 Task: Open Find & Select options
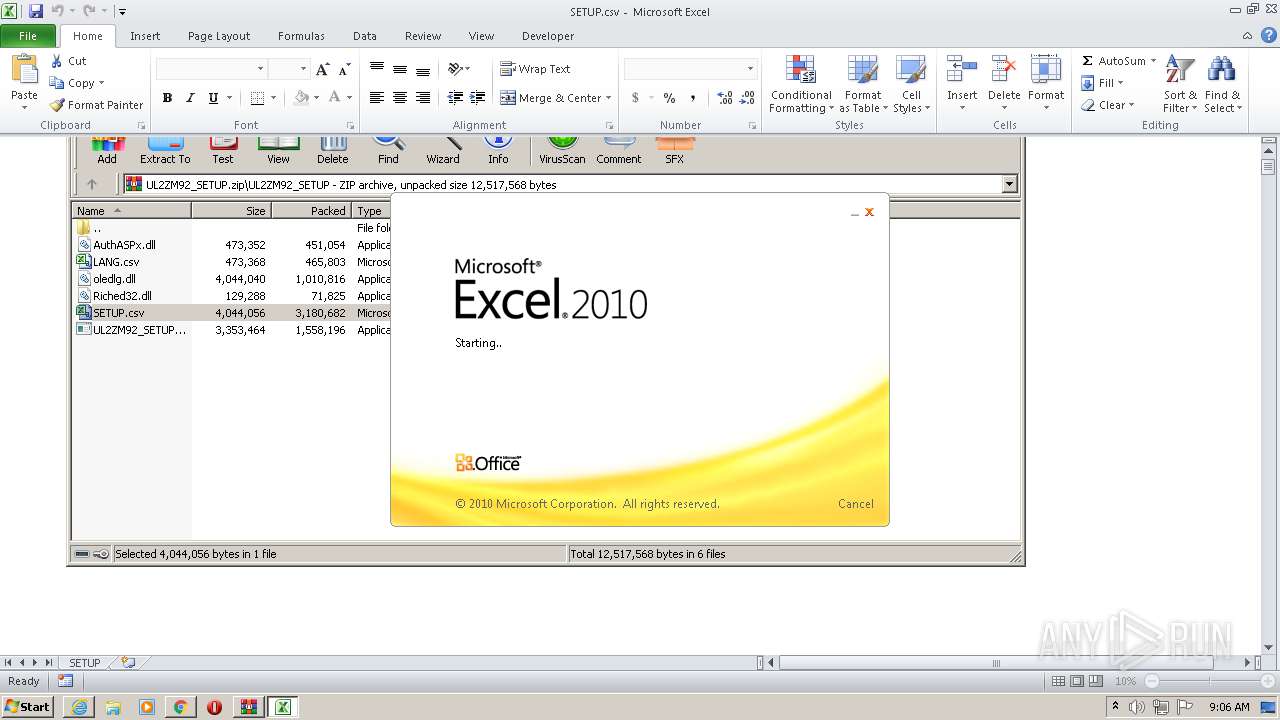[1222, 84]
